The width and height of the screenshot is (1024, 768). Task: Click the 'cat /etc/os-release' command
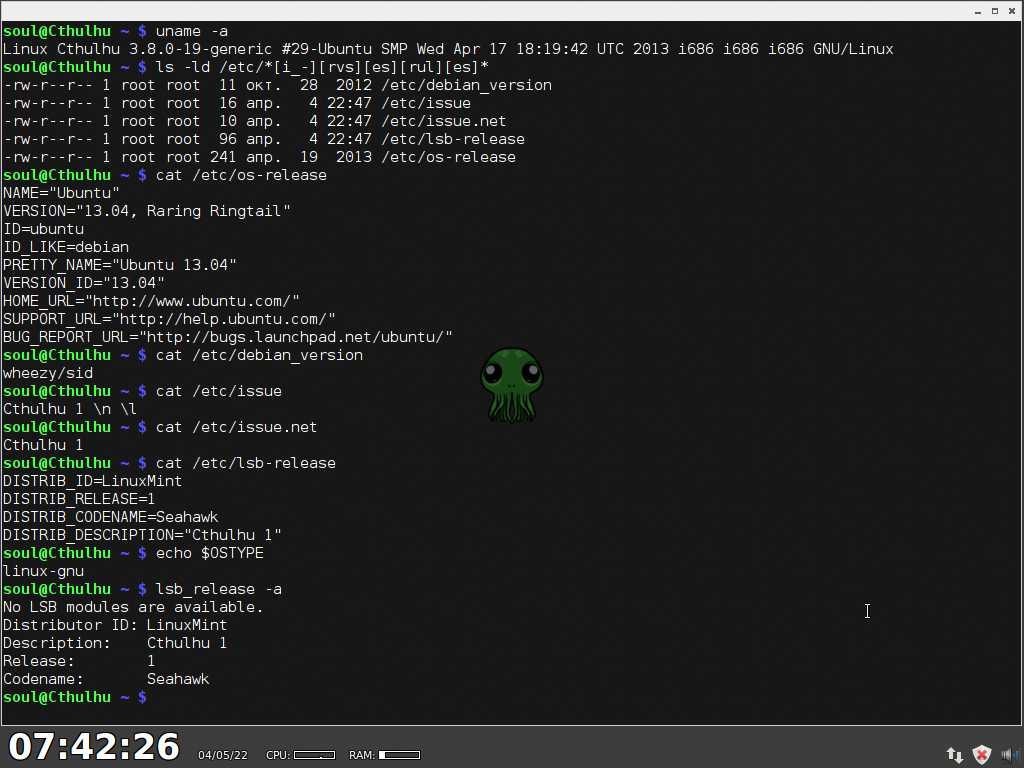pyautogui.click(x=241, y=175)
